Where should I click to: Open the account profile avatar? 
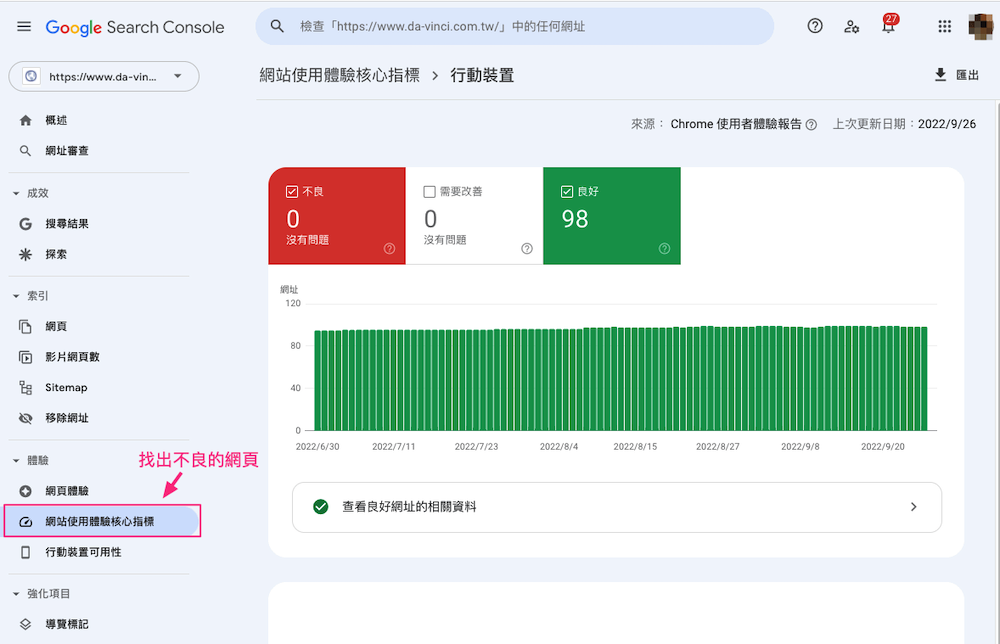click(x=981, y=26)
